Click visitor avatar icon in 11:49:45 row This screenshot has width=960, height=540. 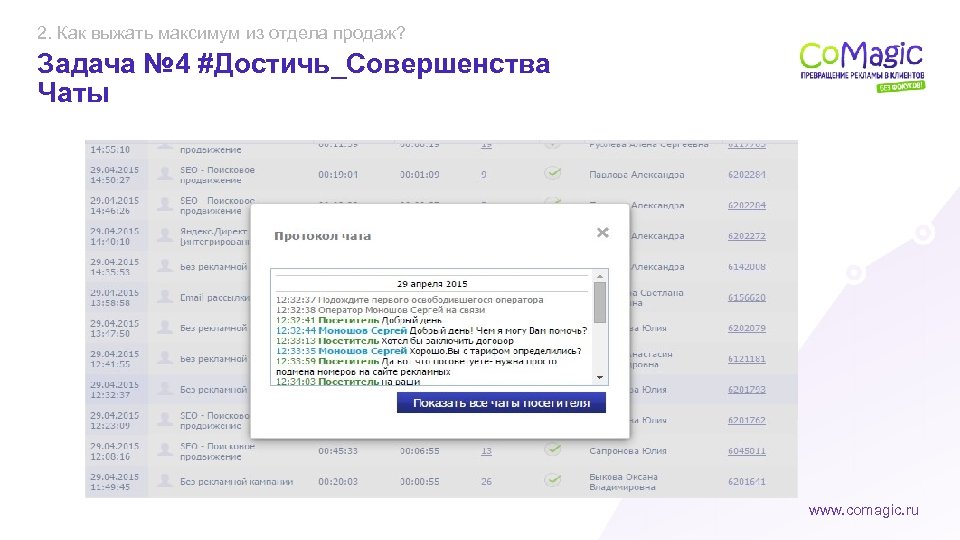coord(164,481)
